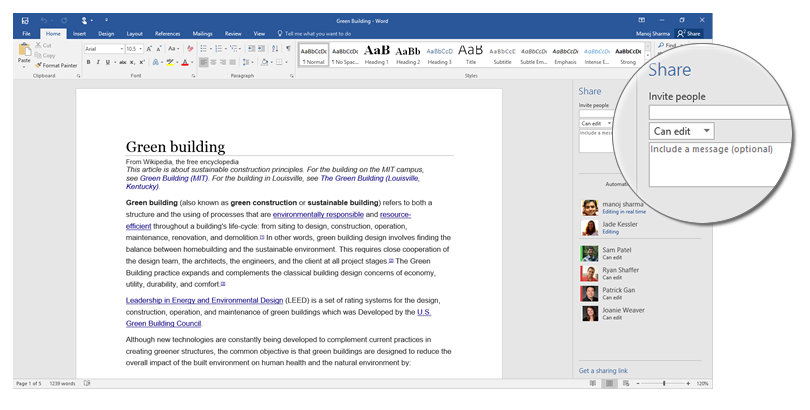Screen dimensions: 810x410
Task: Switch to the Layout tab
Action: (x=134, y=34)
